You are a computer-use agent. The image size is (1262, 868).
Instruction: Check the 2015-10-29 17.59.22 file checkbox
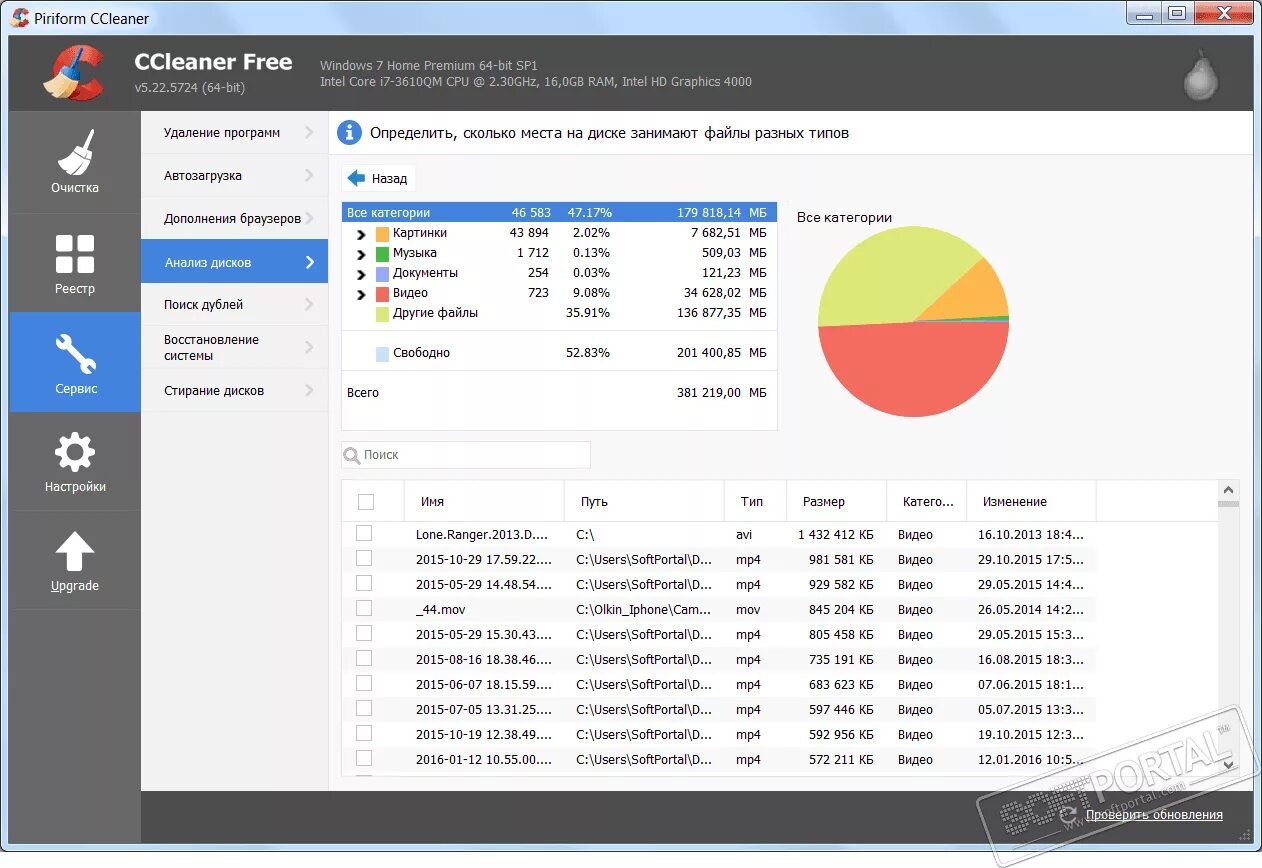click(364, 558)
